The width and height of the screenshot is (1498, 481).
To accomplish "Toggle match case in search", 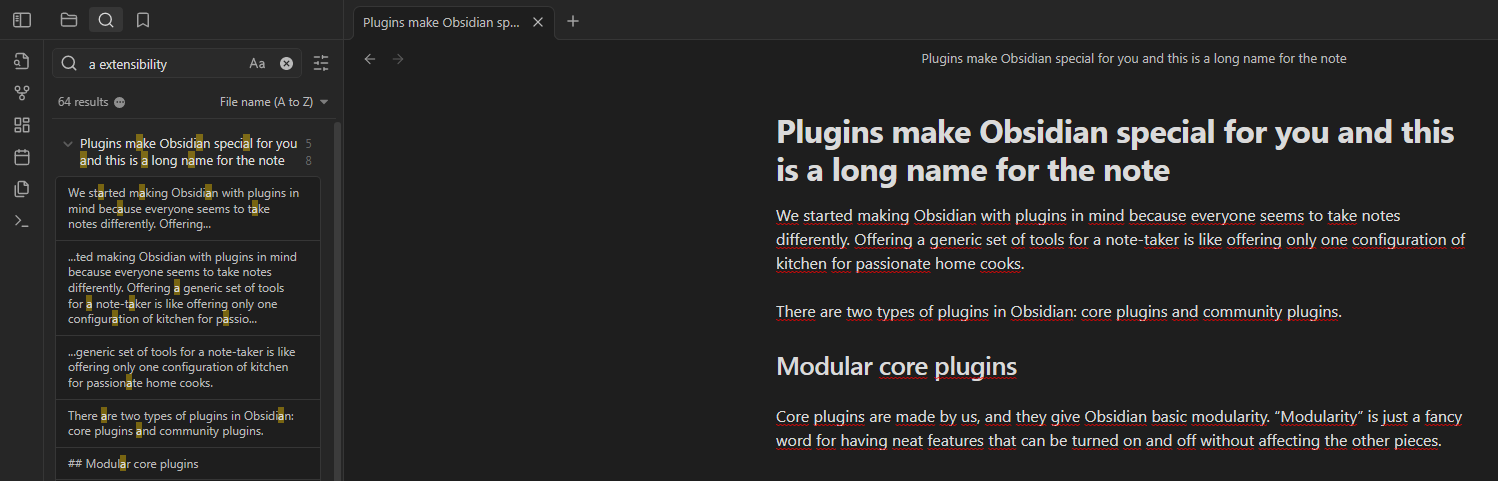I will (x=257, y=64).
